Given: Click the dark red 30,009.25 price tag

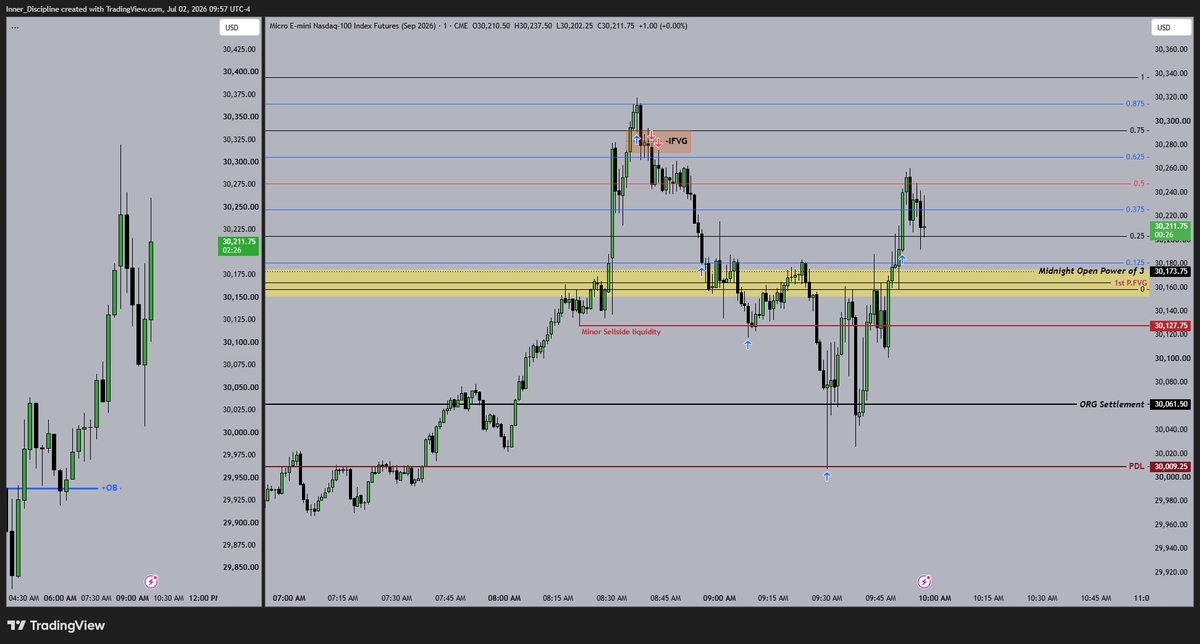Looking at the screenshot, I should (1169, 466).
